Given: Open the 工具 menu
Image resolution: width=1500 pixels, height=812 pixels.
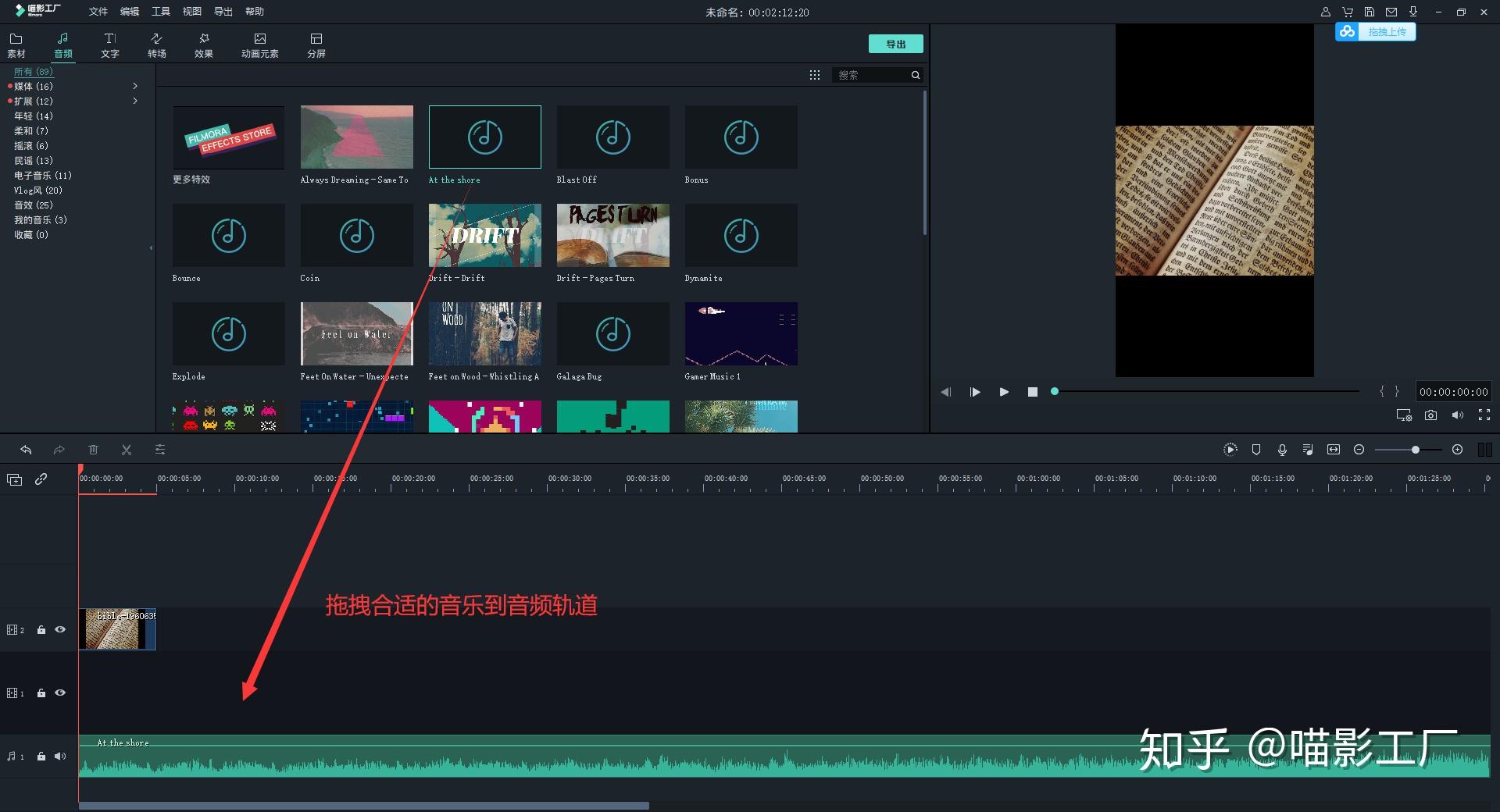Looking at the screenshot, I should pyautogui.click(x=161, y=12).
